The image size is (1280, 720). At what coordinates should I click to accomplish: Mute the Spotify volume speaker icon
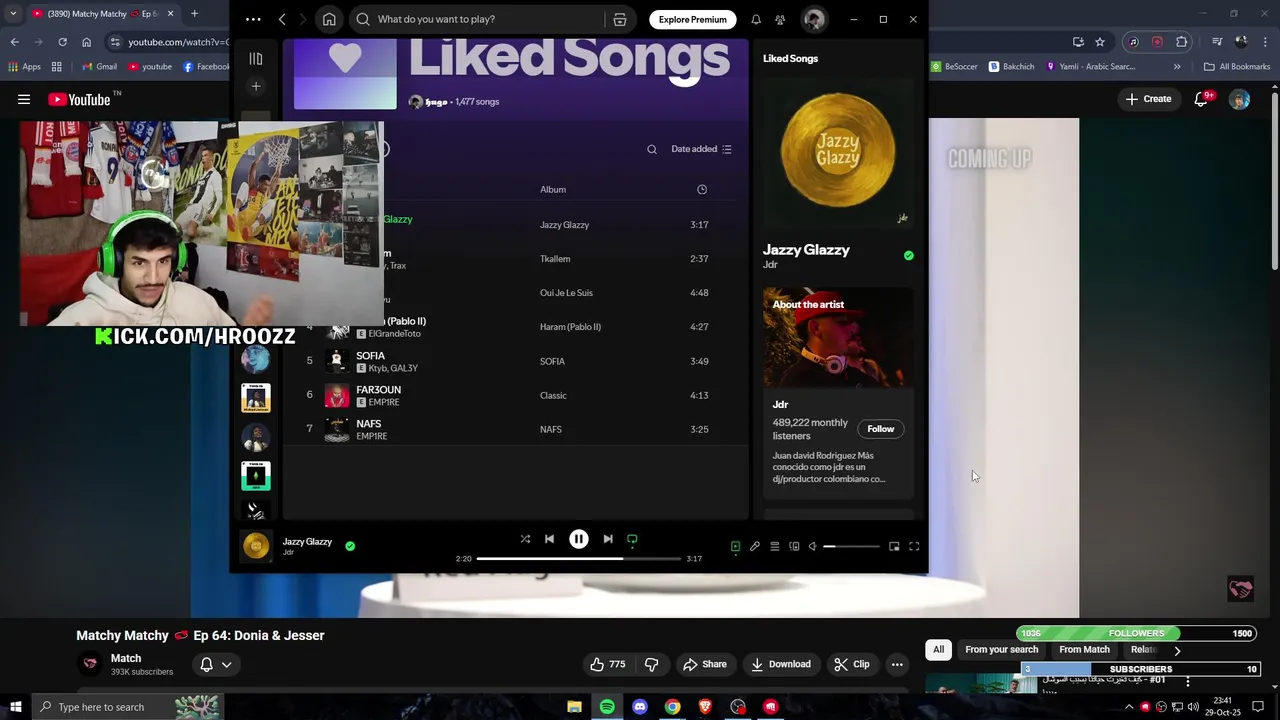[x=813, y=546]
